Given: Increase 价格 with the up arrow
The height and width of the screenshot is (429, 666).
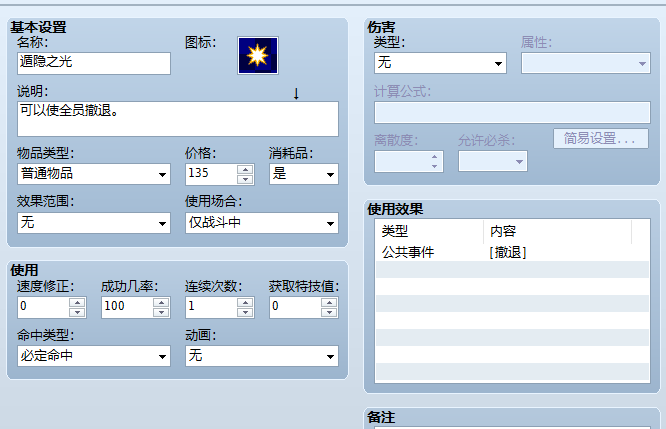Looking at the screenshot, I should 245,169.
